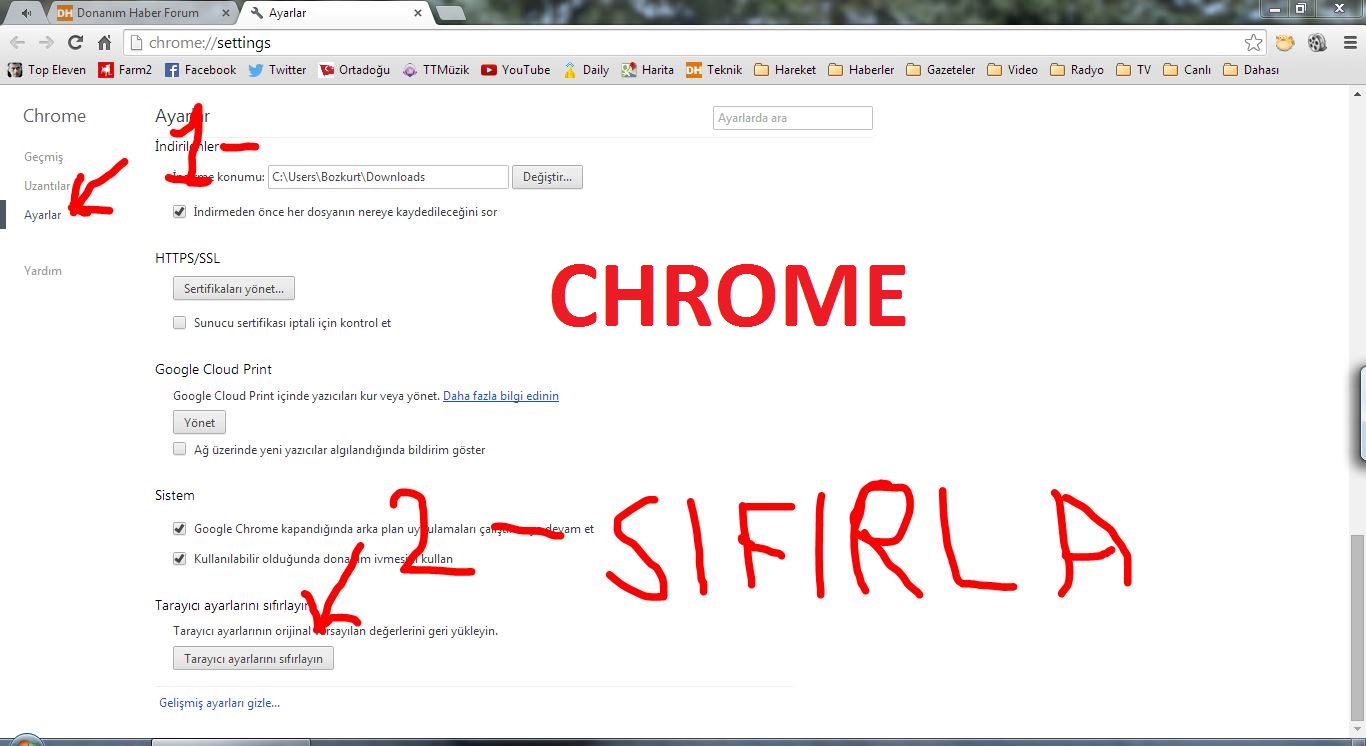Expand the Video bookmark folder
The width and height of the screenshot is (1366, 746).
tap(1012, 70)
